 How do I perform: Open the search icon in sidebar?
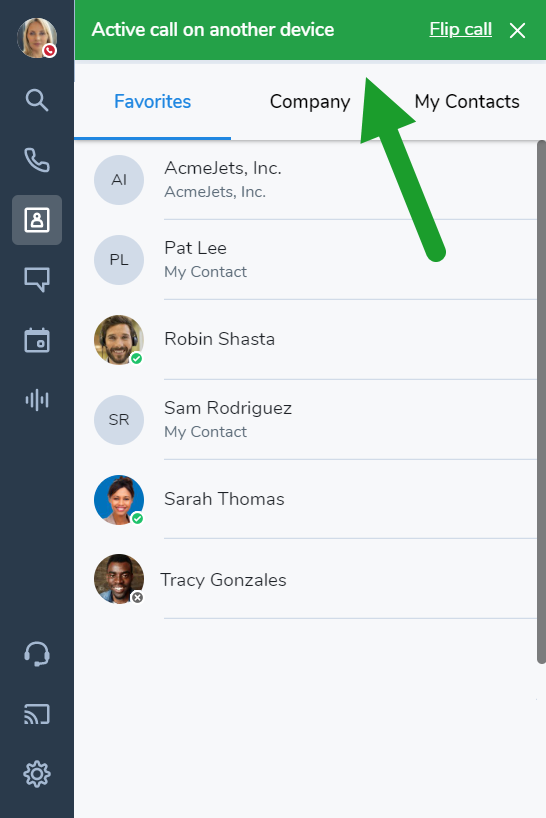[x=37, y=100]
